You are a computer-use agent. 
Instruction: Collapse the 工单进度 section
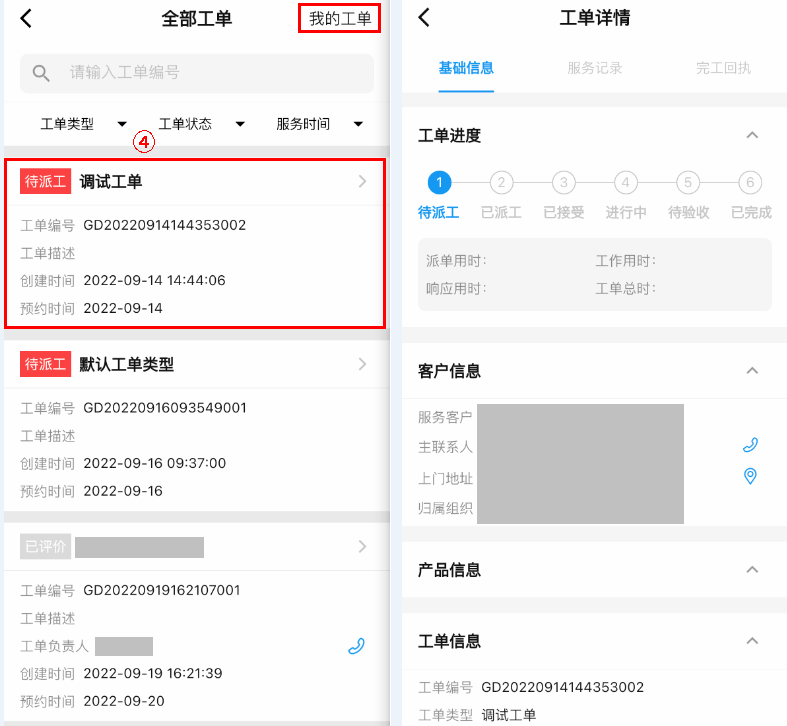pyautogui.click(x=752, y=135)
